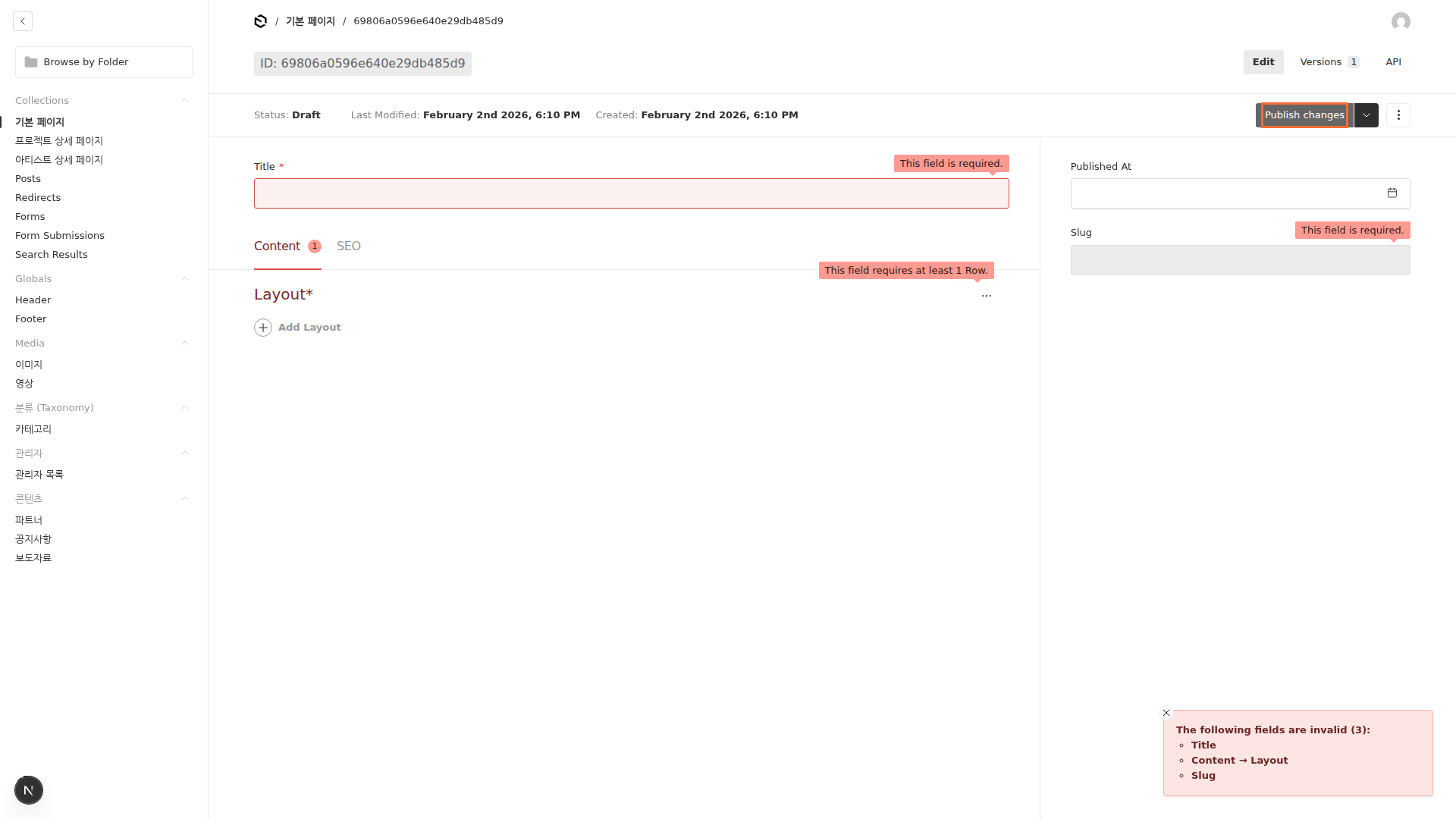Viewport: 1456px width, 819px height.
Task: Collapse the Globals group
Action: pos(184,279)
